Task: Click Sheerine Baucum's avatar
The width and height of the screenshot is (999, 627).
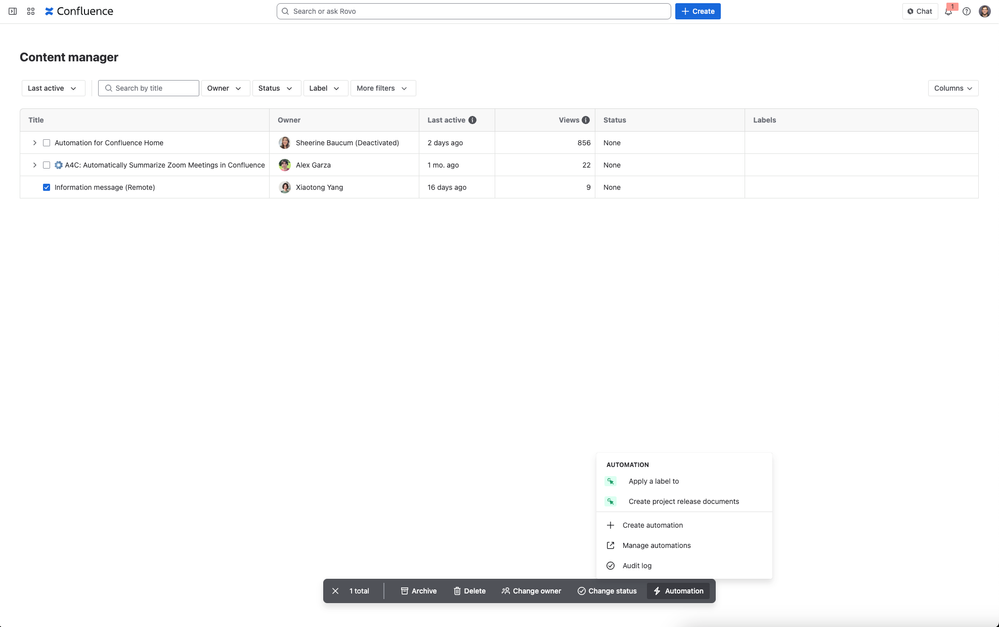Action: tap(285, 143)
